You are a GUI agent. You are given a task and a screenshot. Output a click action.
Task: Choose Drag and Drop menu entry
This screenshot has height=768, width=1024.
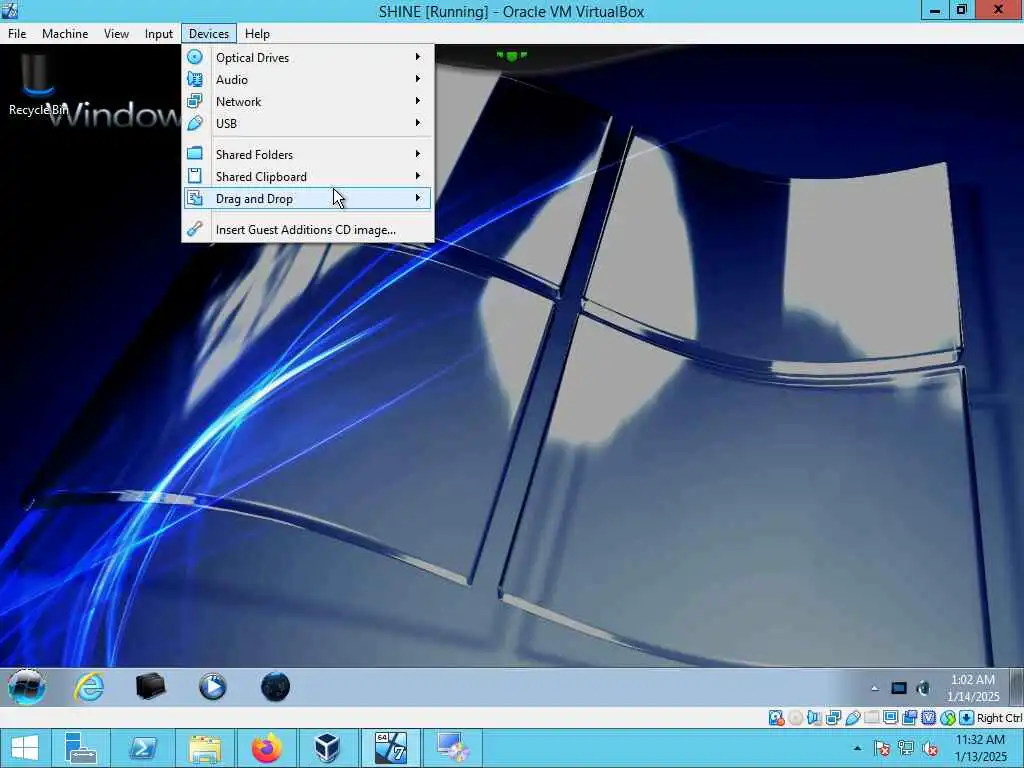pyautogui.click(x=307, y=199)
